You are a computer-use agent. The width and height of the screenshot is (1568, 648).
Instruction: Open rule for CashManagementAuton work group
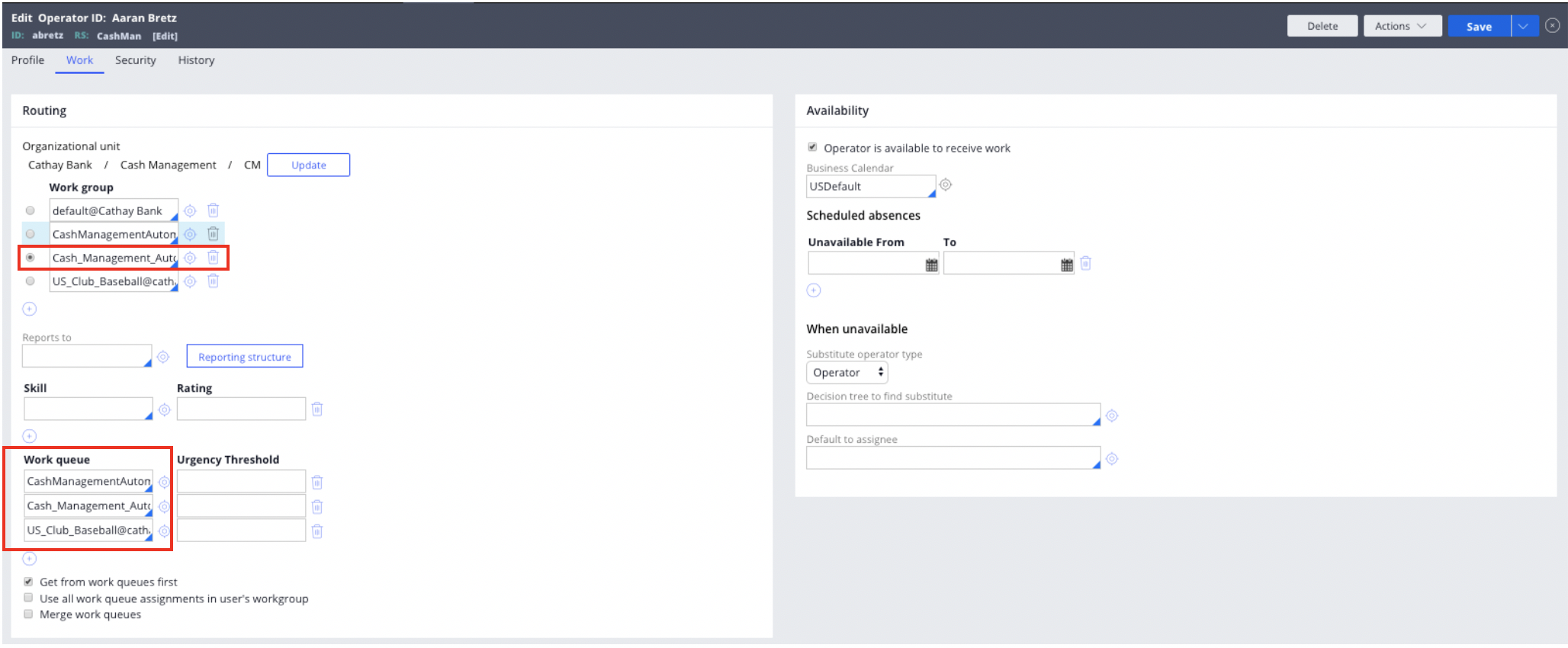[x=190, y=235]
